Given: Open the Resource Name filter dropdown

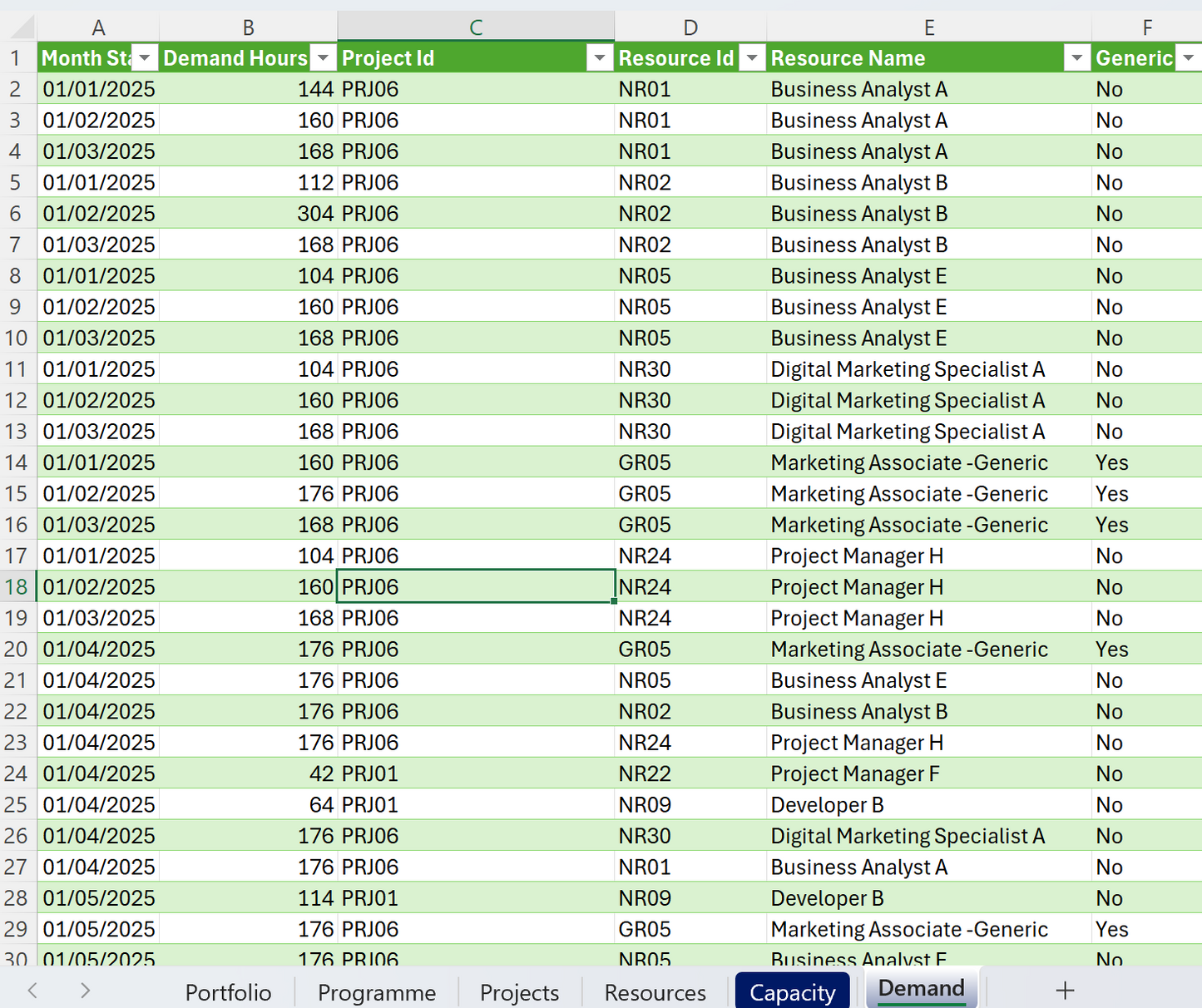Looking at the screenshot, I should click(1076, 57).
